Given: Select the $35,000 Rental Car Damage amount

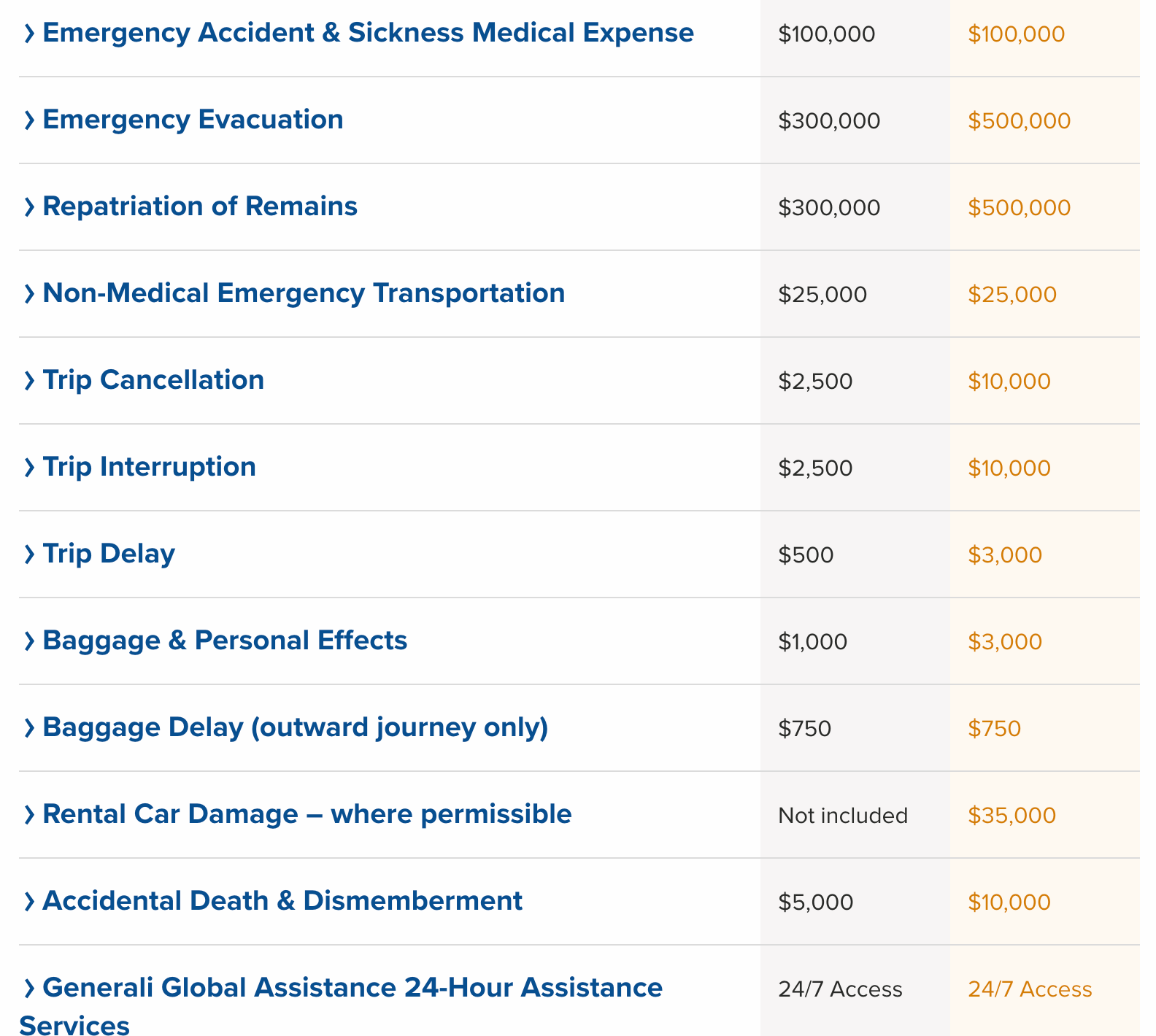Looking at the screenshot, I should coord(1011,815).
